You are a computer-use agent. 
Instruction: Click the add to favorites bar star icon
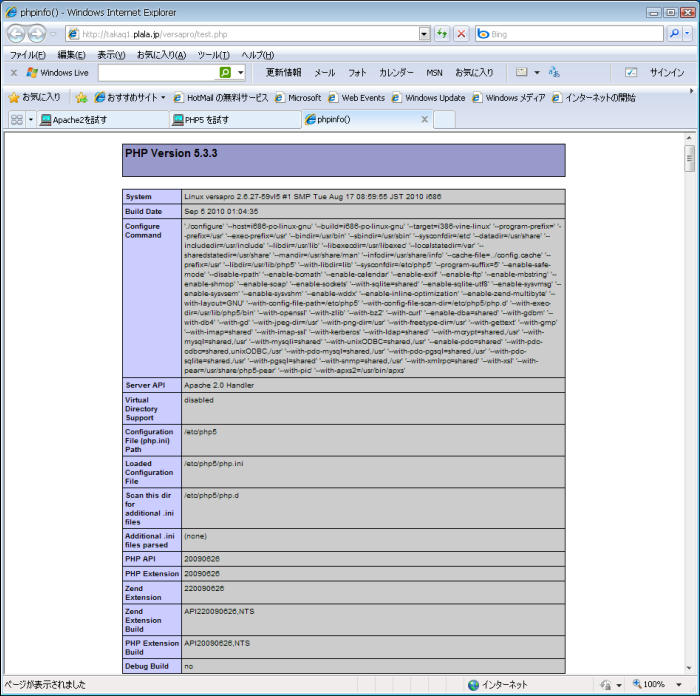coord(81,97)
